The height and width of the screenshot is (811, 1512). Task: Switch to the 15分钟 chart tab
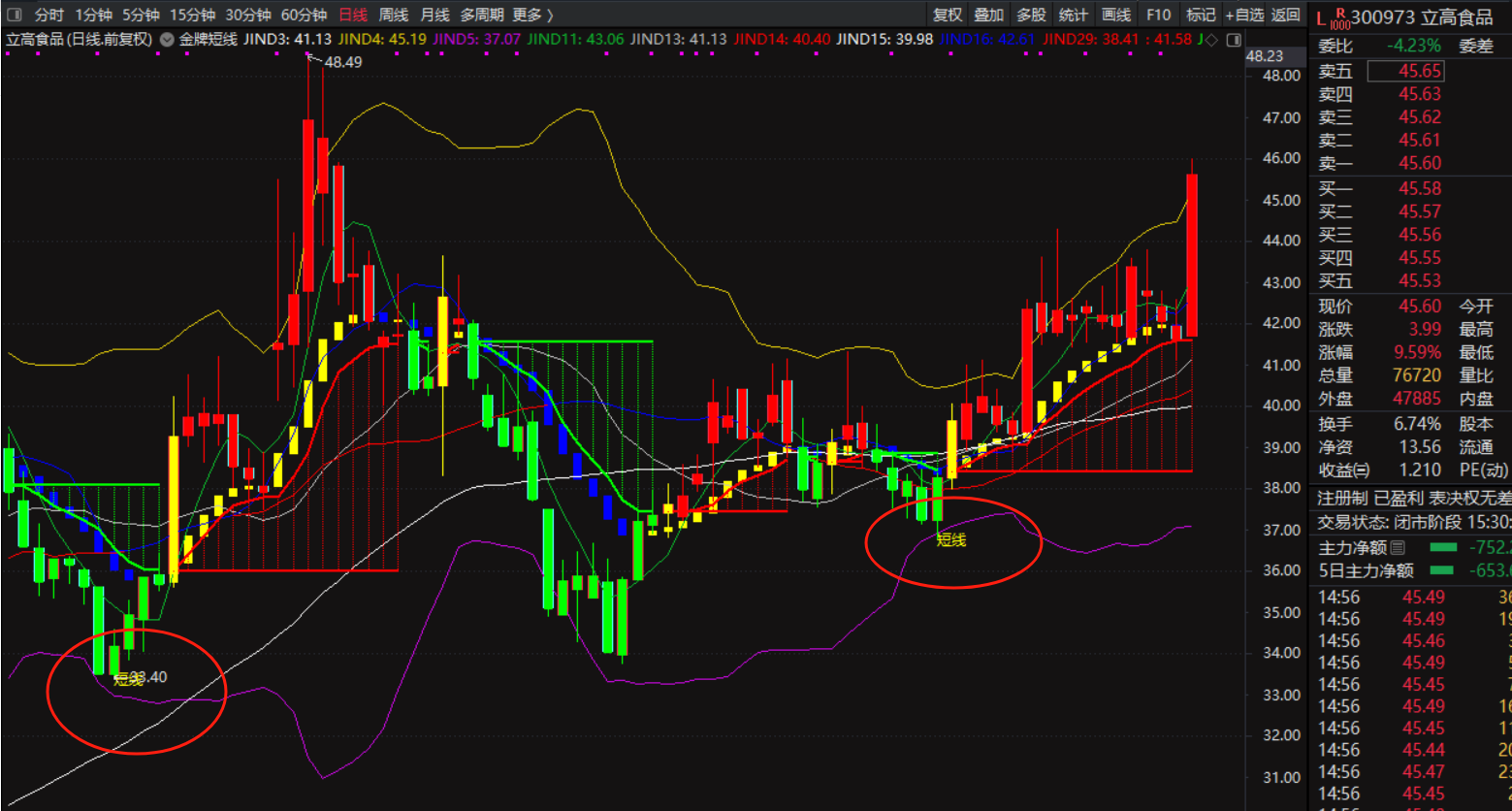(x=193, y=15)
